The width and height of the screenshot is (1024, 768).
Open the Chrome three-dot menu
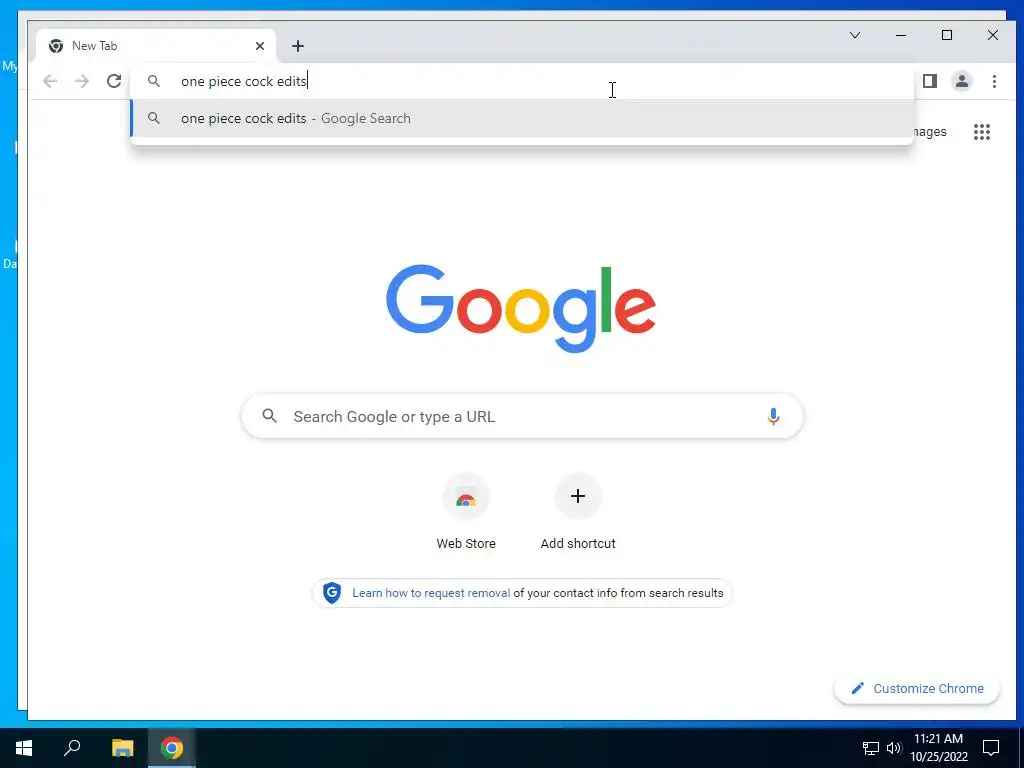(x=994, y=81)
